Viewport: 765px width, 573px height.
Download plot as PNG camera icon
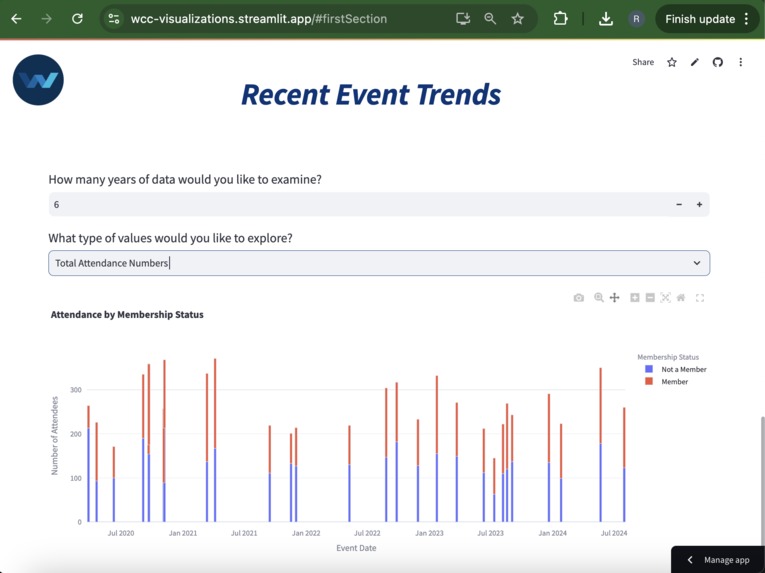(x=579, y=298)
